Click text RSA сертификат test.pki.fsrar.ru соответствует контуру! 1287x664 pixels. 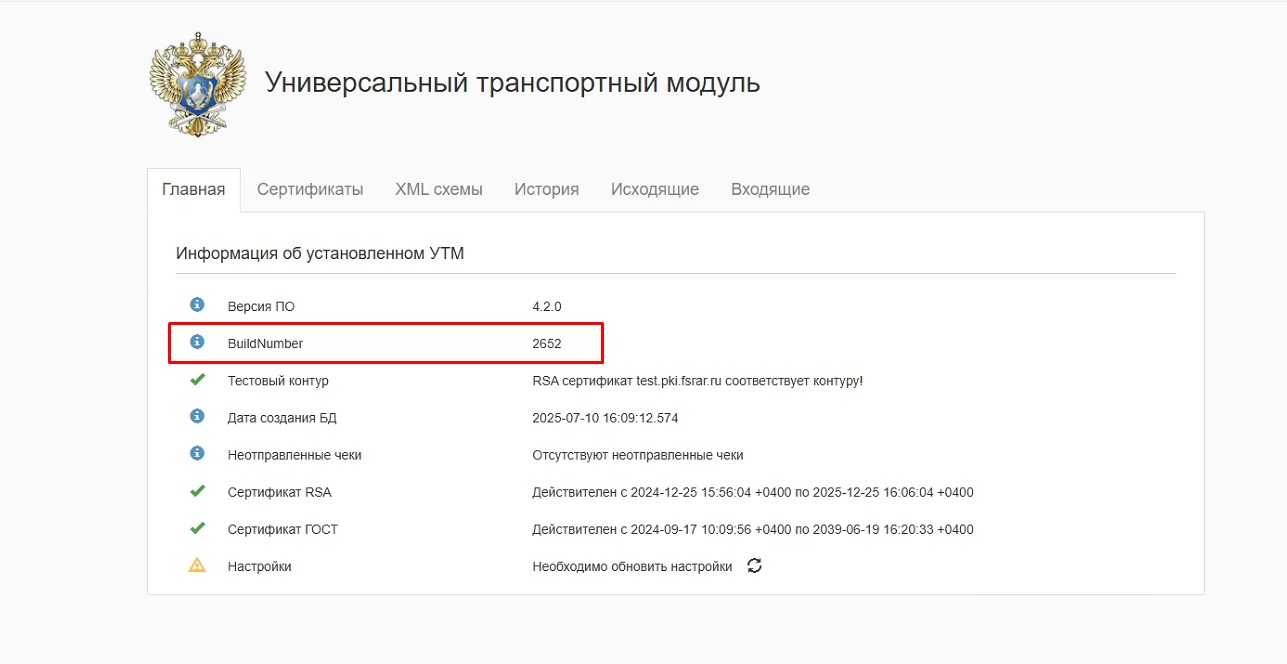coord(698,381)
